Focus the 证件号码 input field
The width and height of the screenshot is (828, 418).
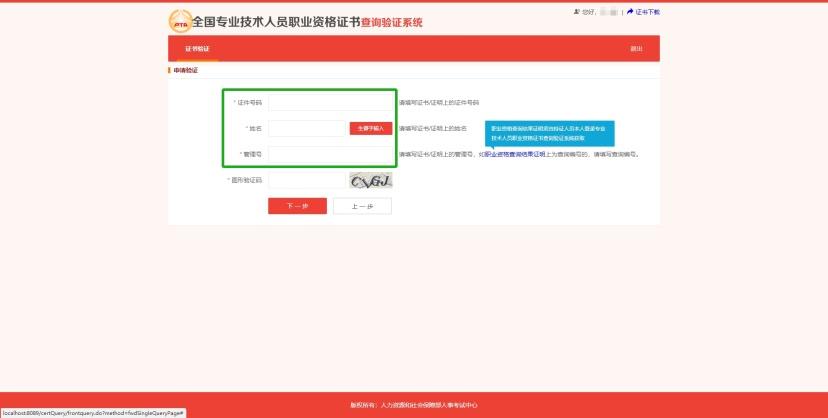[x=330, y=103]
